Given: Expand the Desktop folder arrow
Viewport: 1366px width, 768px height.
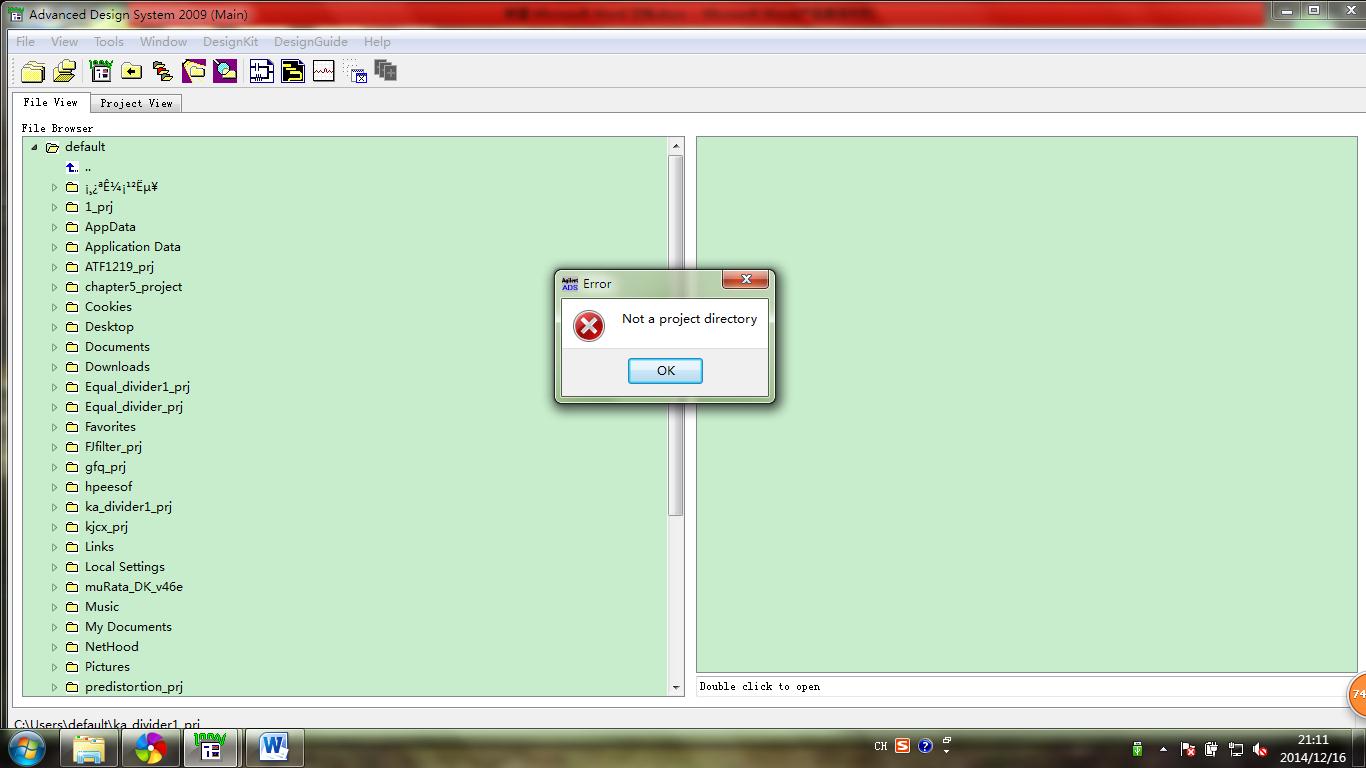Looking at the screenshot, I should [x=55, y=327].
